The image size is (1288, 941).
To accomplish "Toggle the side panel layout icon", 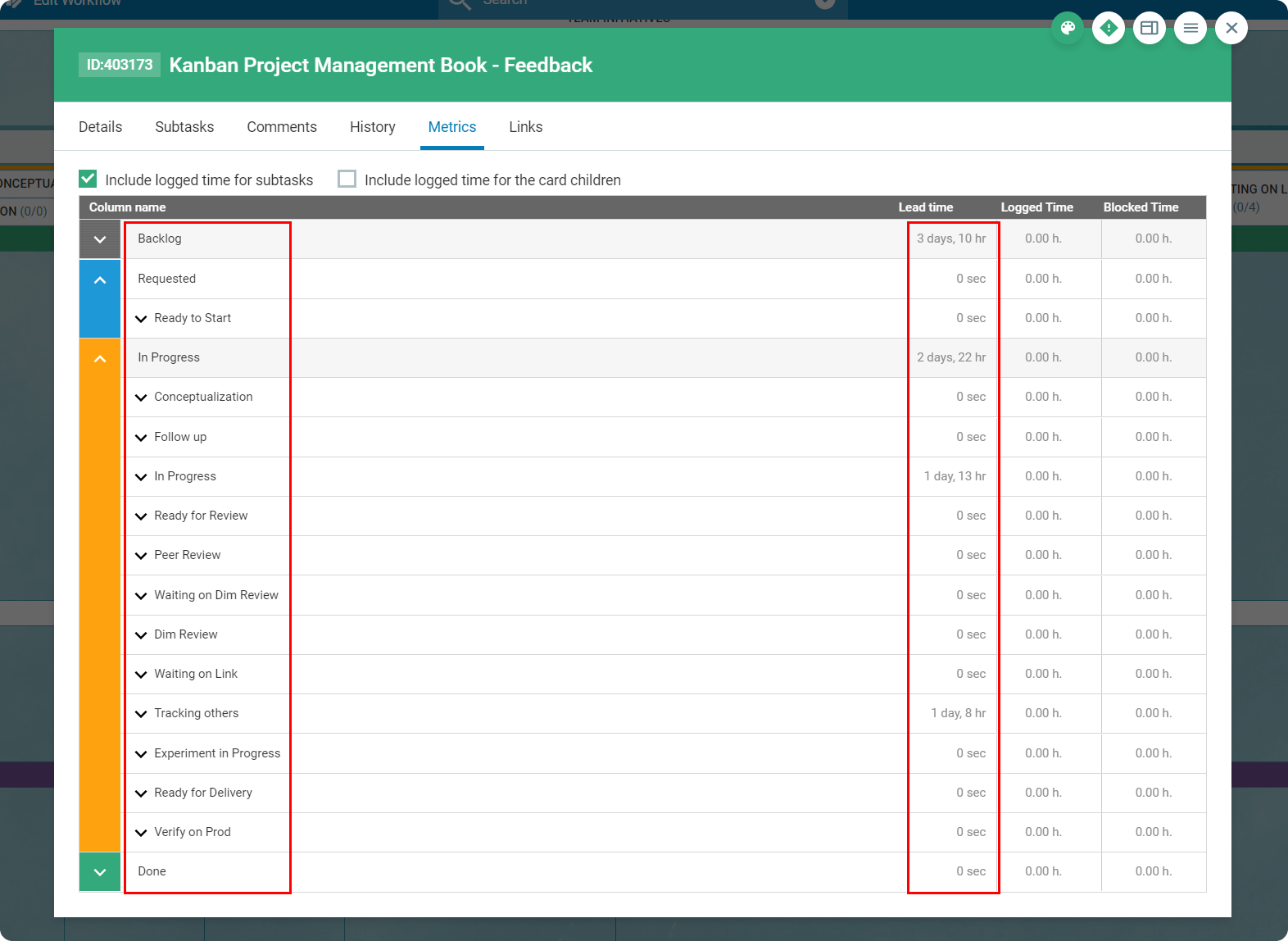I will pos(1150,28).
